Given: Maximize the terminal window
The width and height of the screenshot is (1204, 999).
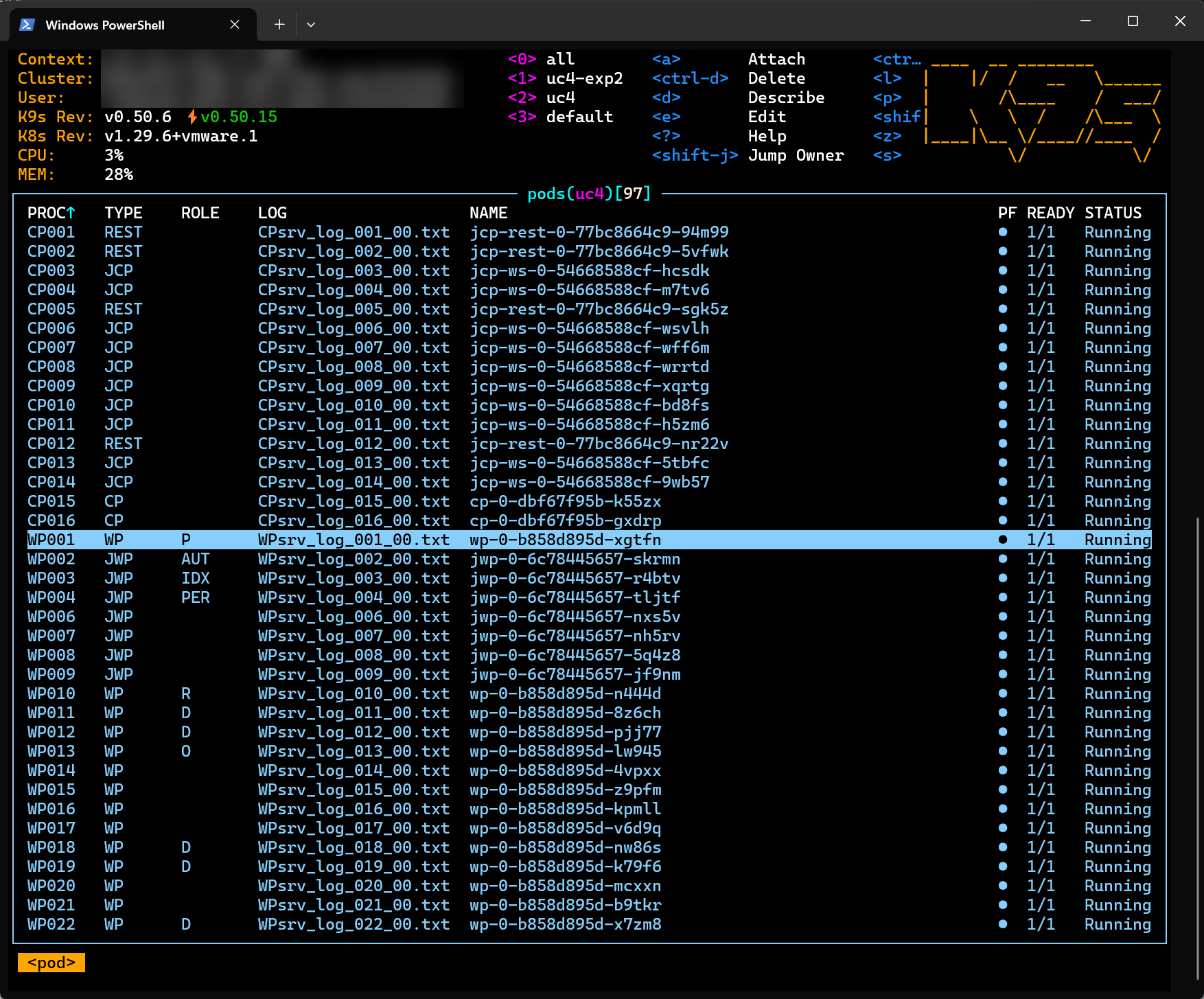Looking at the screenshot, I should pyautogui.click(x=1133, y=21).
